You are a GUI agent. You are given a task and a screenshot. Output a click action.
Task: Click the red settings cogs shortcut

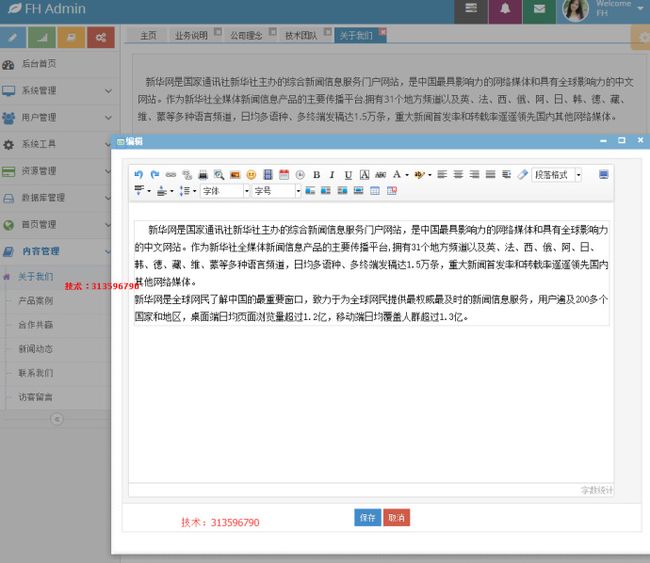point(101,37)
